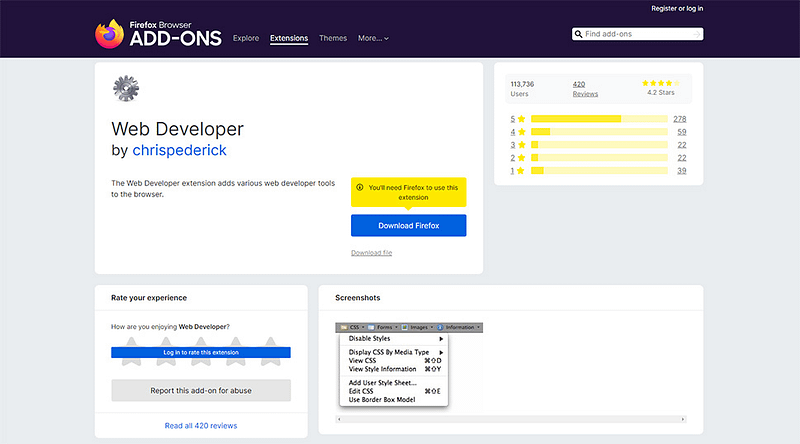Click the search magnifier icon
Viewport: 800px width, 444px height.
[579, 34]
